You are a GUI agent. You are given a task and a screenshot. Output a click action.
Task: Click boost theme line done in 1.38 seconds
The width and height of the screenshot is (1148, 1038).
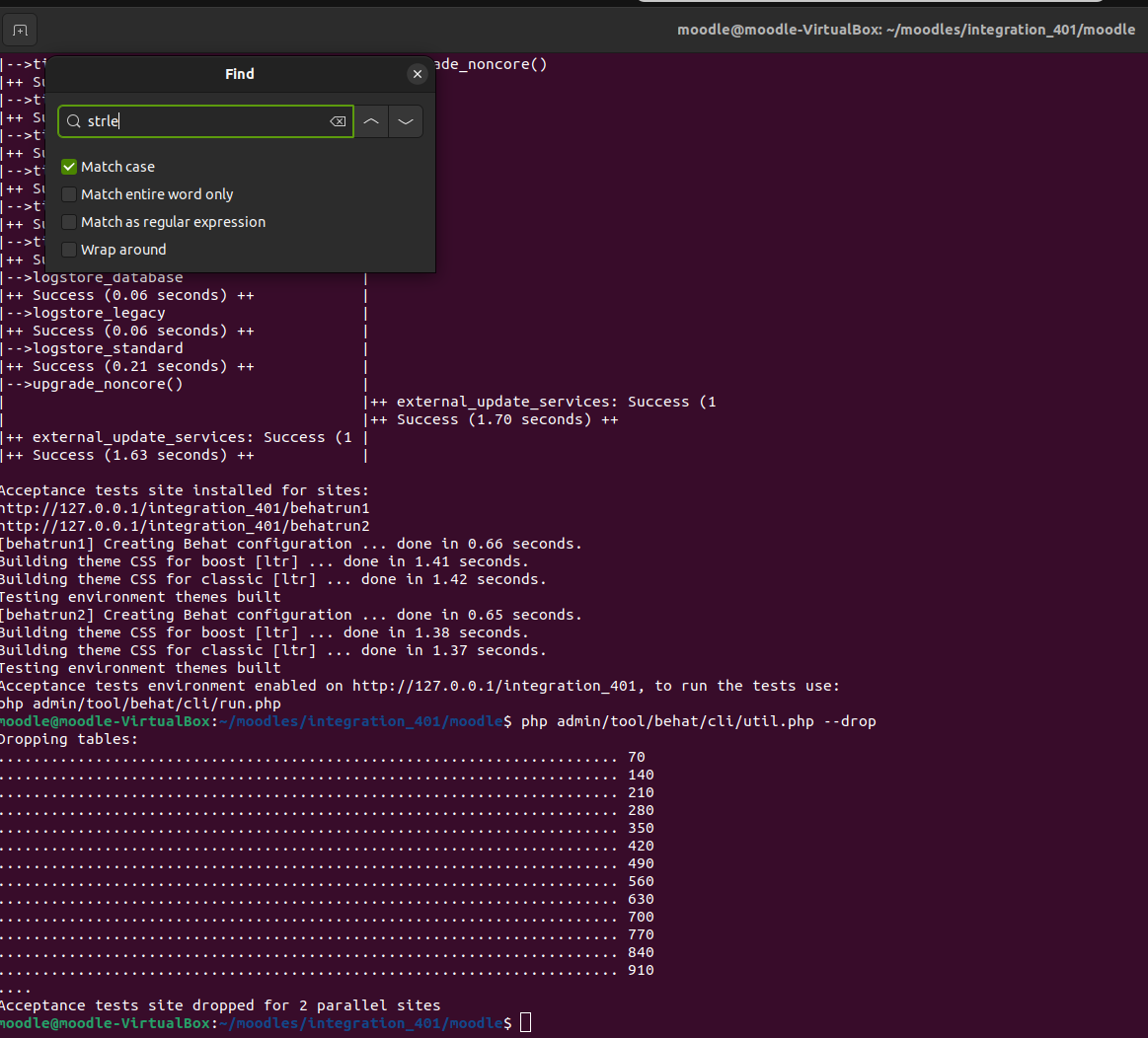coord(265,633)
